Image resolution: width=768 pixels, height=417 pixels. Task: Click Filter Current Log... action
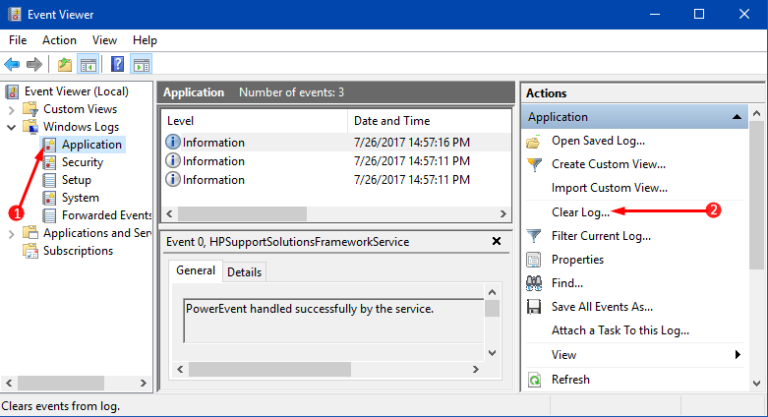[x=601, y=236]
